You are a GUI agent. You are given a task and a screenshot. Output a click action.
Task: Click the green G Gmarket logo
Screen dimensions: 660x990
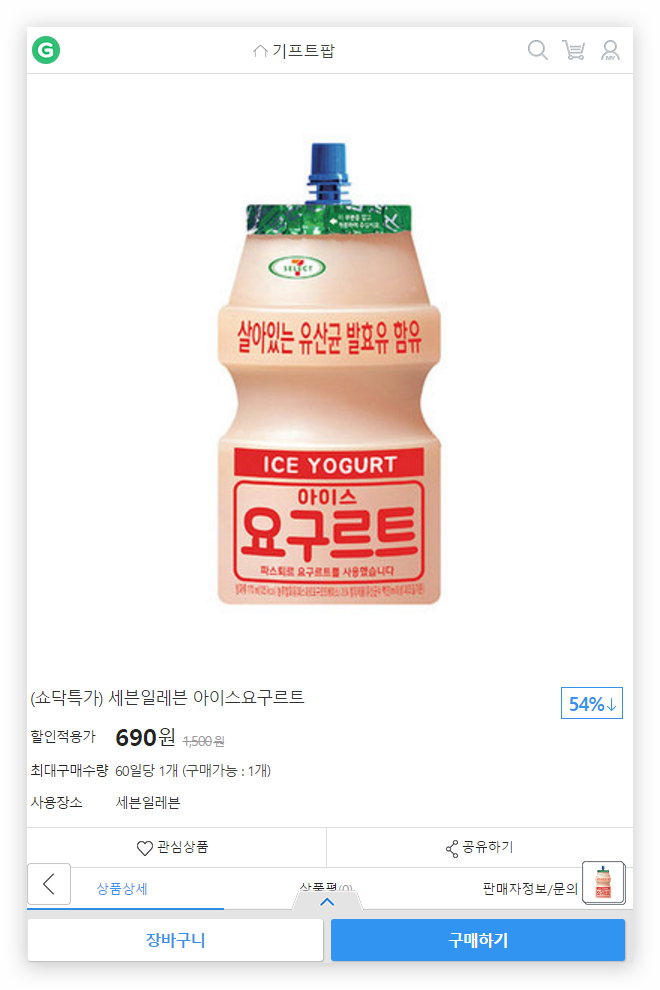[46, 50]
